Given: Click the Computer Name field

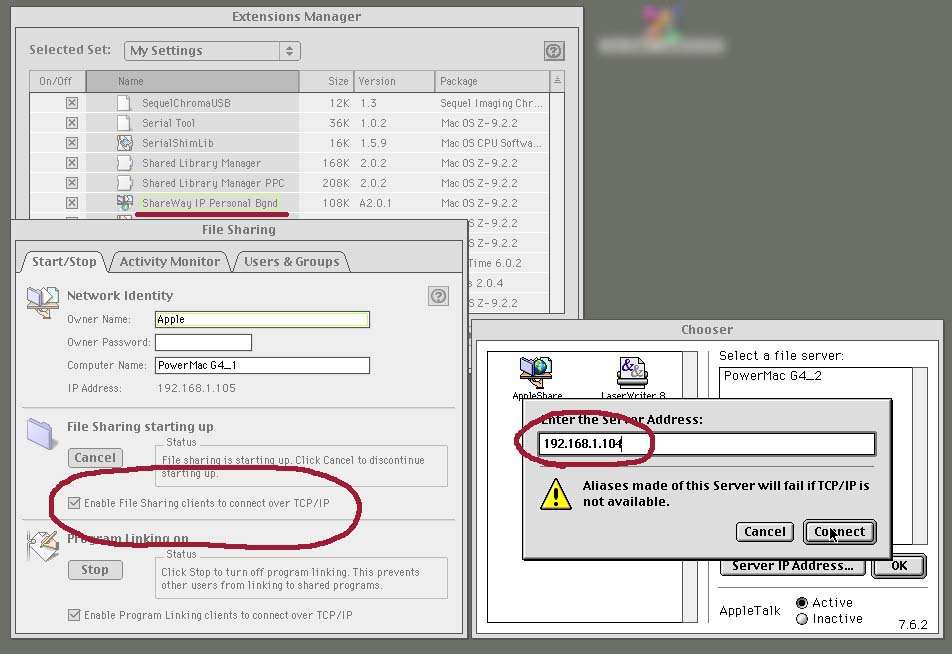Looking at the screenshot, I should pyautogui.click(x=262, y=366).
